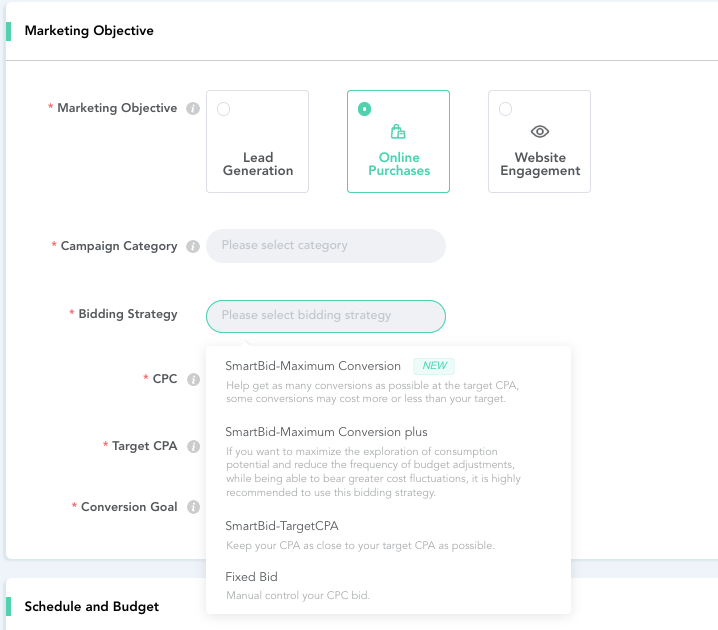Click the NEW badge on Maximum Conversion
718x630 pixels.
pos(434,366)
